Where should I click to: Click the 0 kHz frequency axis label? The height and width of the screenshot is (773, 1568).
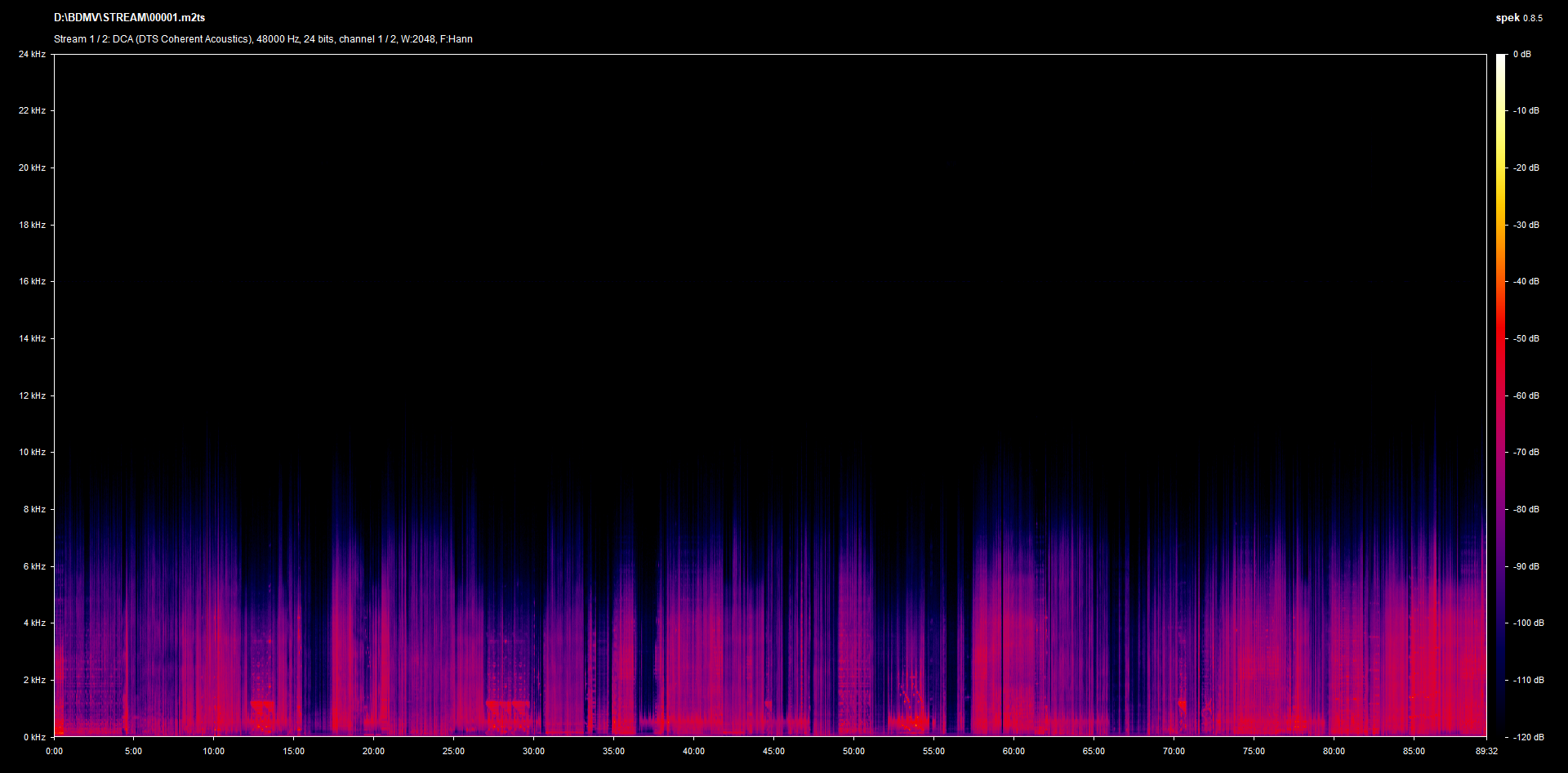point(33,737)
